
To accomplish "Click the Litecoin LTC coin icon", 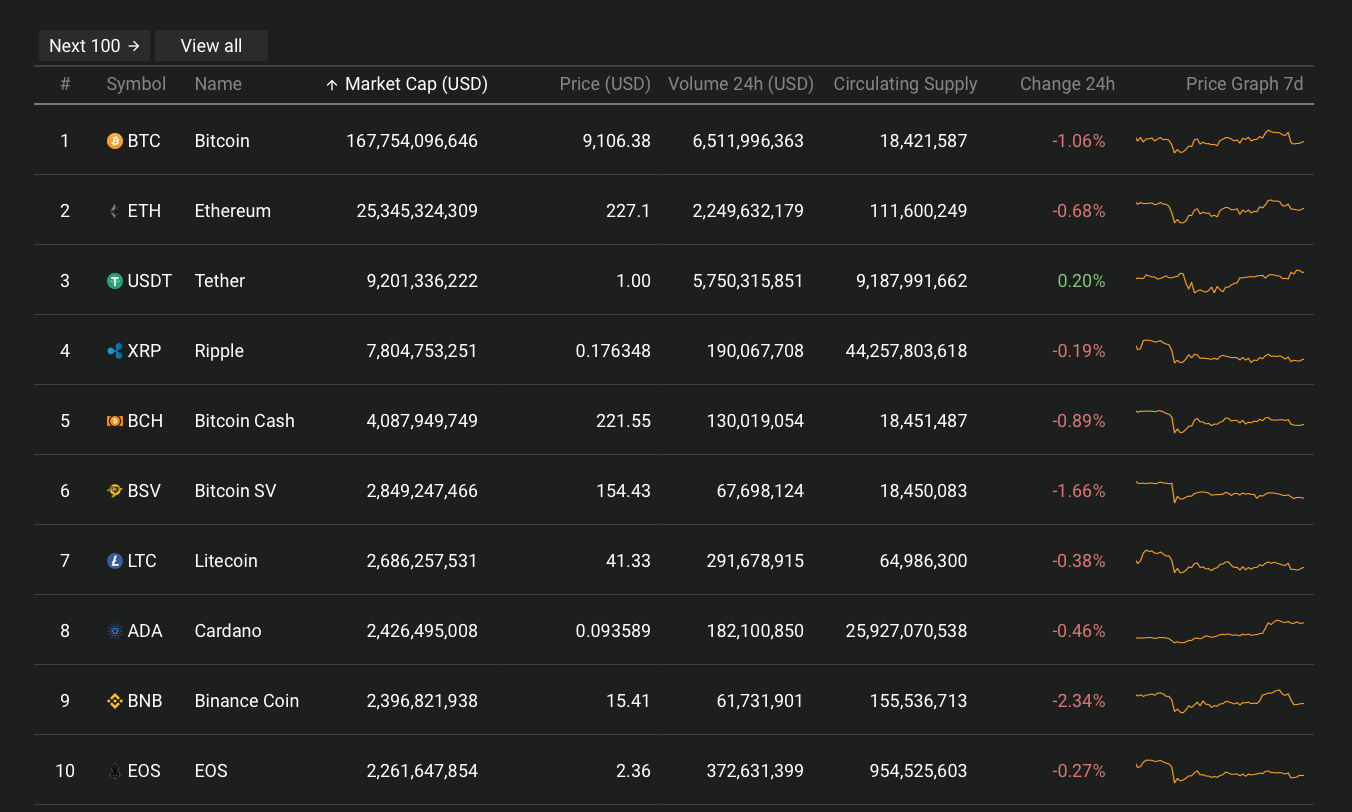I will pyautogui.click(x=115, y=561).
